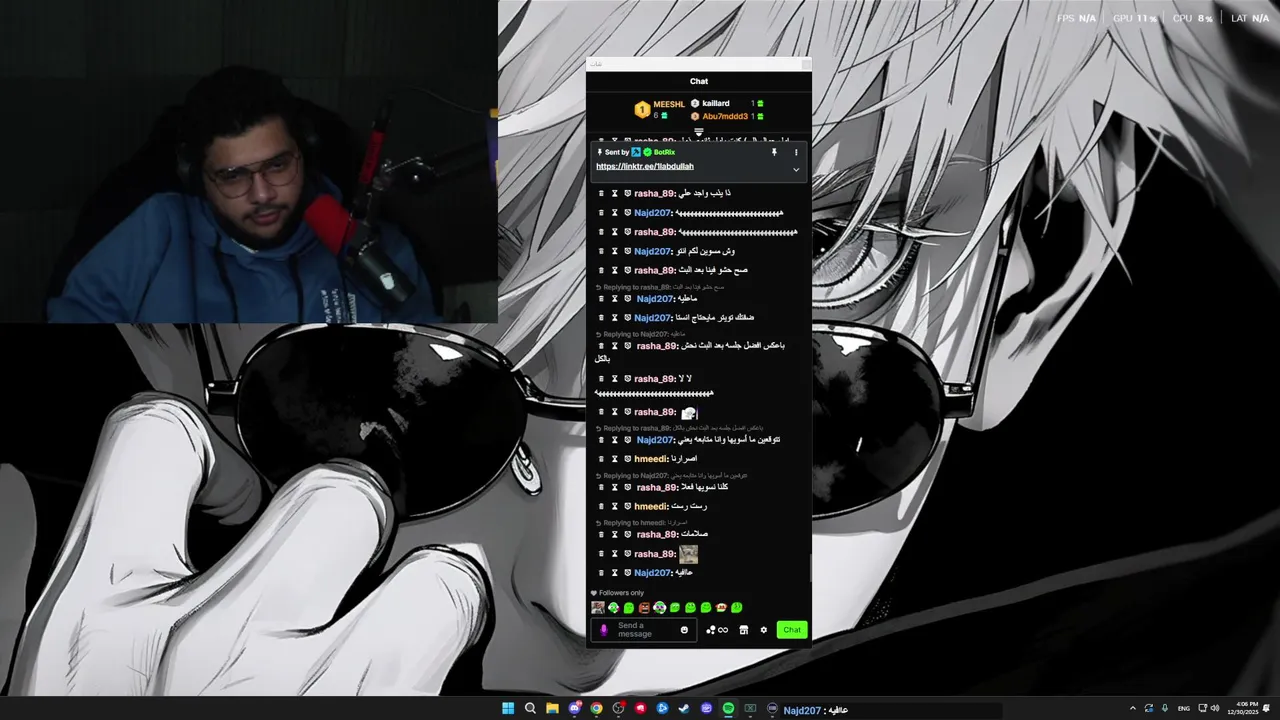
Task: Timeout Najd207 on the first arrows message
Action: 614,213
